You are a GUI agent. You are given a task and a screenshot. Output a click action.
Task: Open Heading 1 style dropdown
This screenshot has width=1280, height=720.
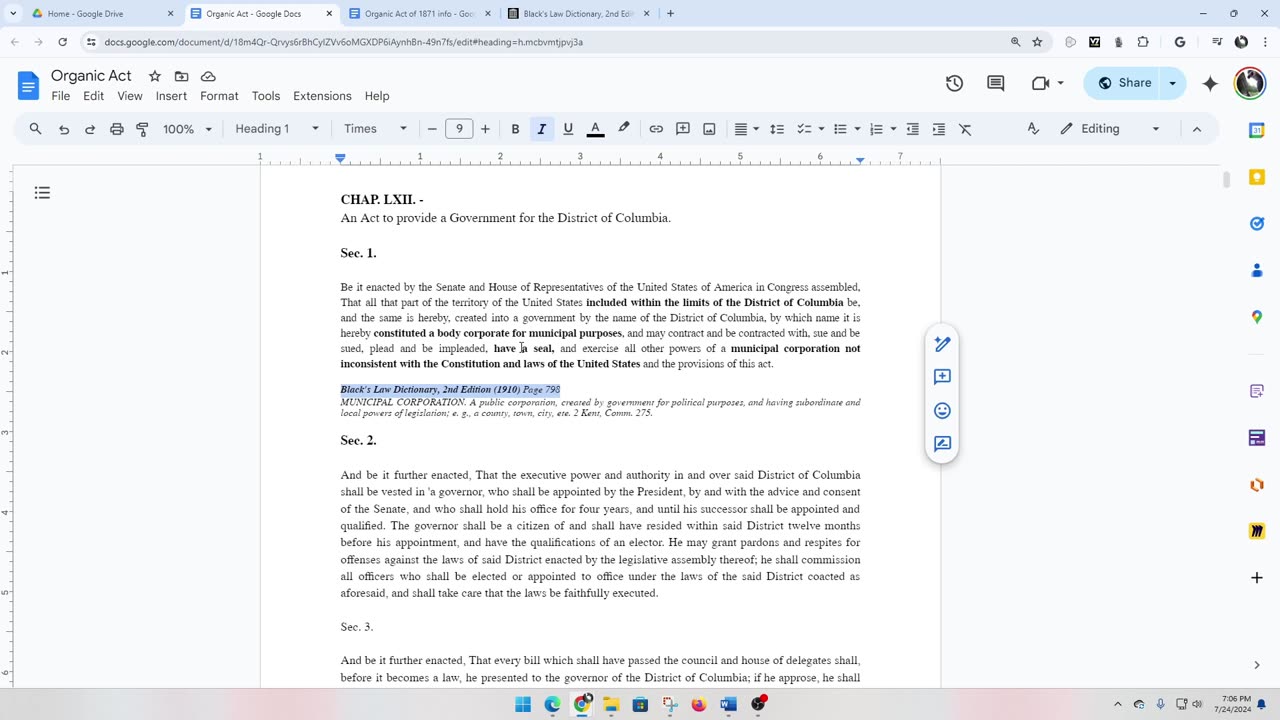pos(277,129)
